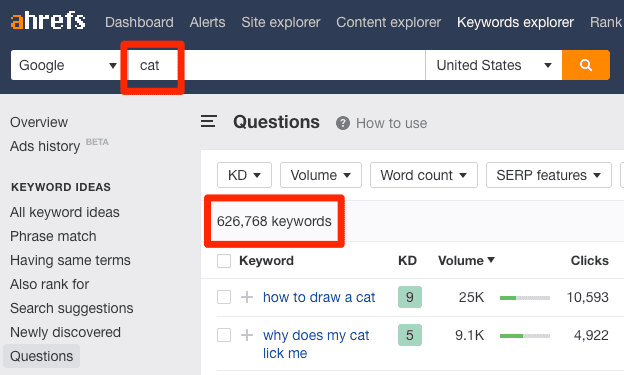
Task: Click the KD badge 9
Action: [410, 297]
